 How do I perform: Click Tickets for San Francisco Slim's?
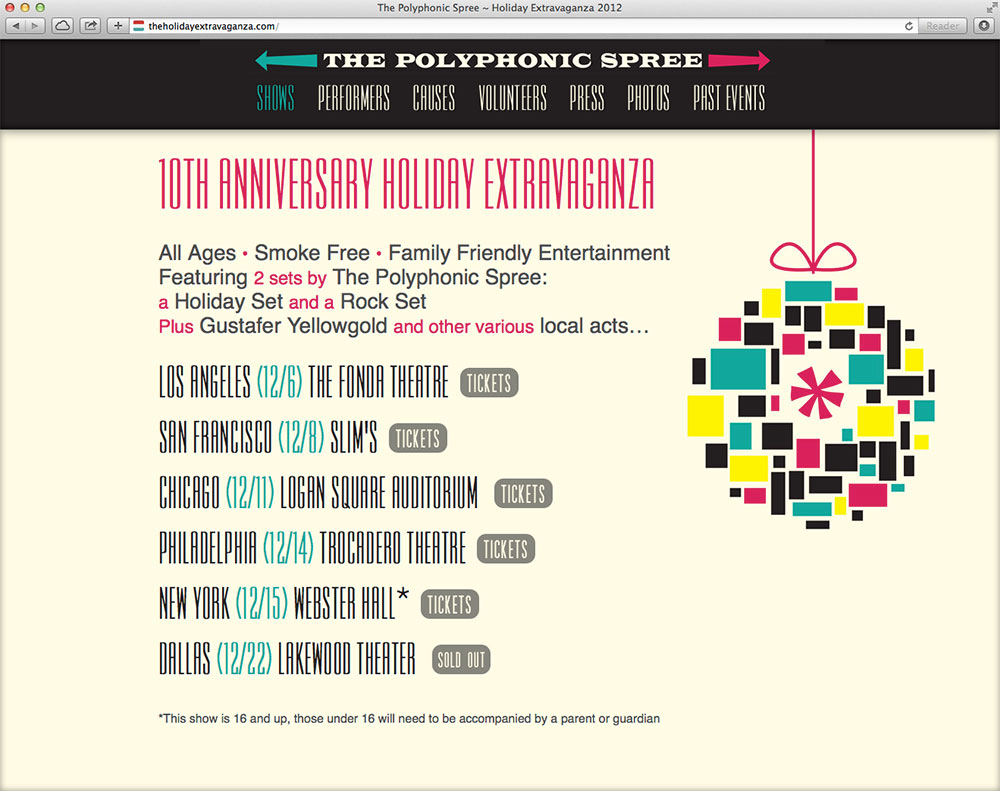tap(418, 438)
